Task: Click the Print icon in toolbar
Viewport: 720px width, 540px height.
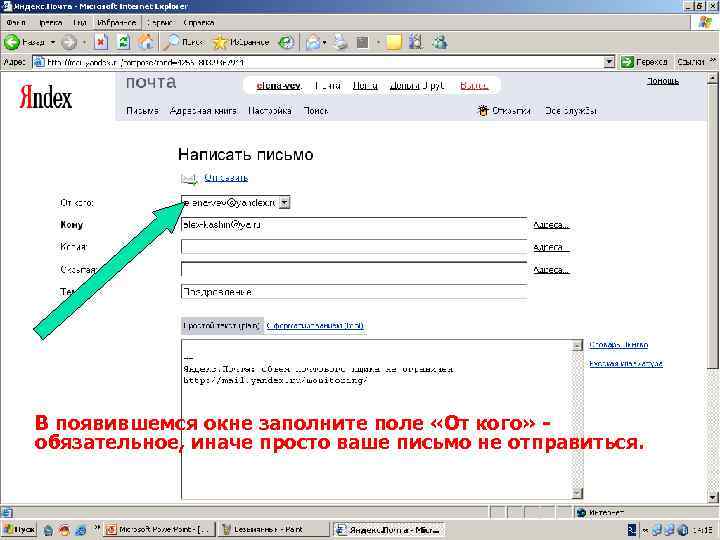Action: coord(341,43)
